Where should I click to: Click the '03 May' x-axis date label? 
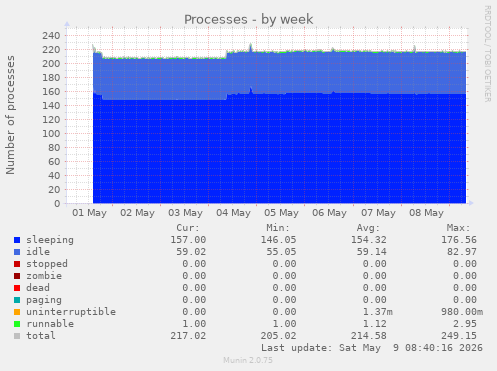(185, 213)
